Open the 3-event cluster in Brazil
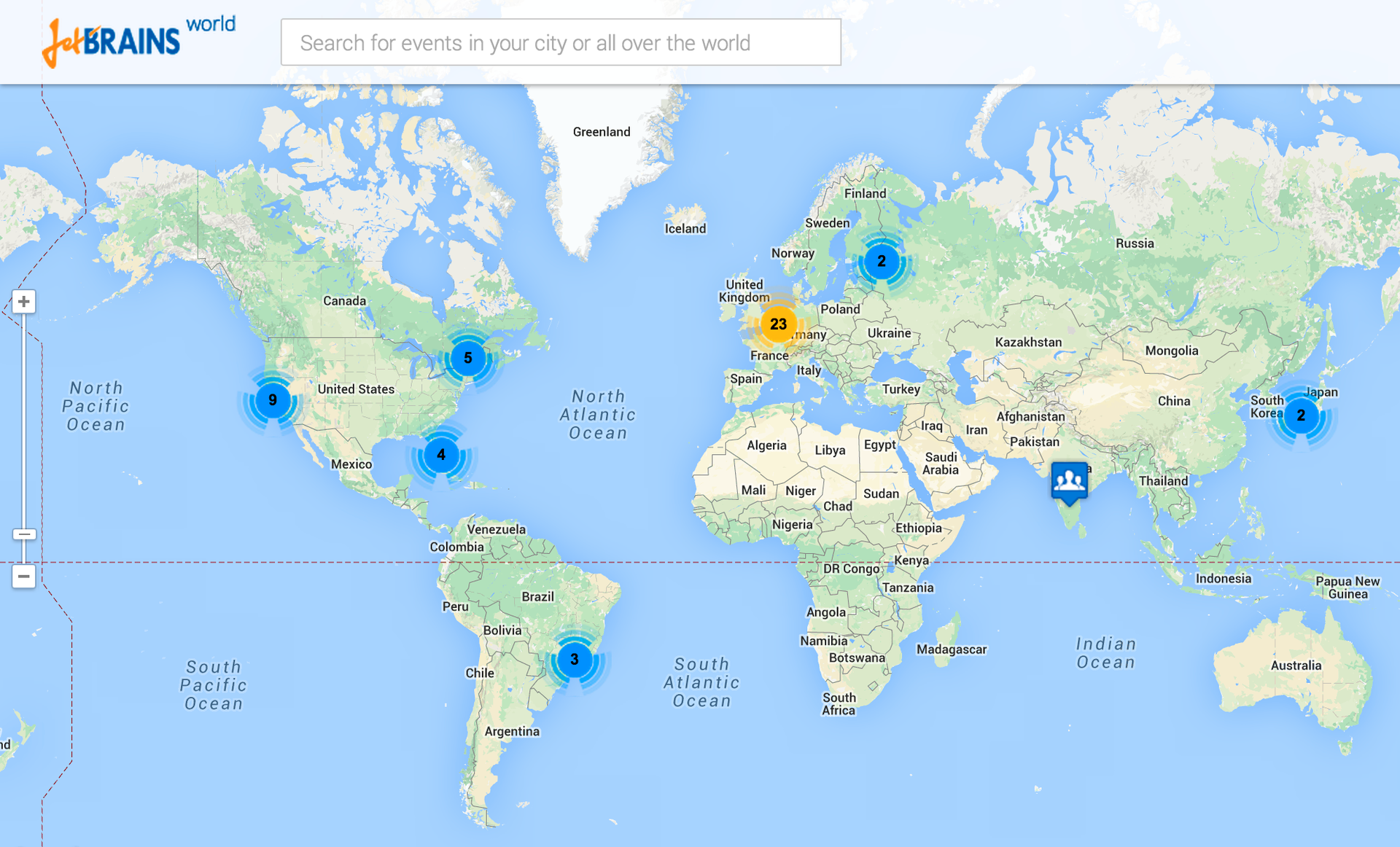1400x847 pixels. tap(574, 660)
